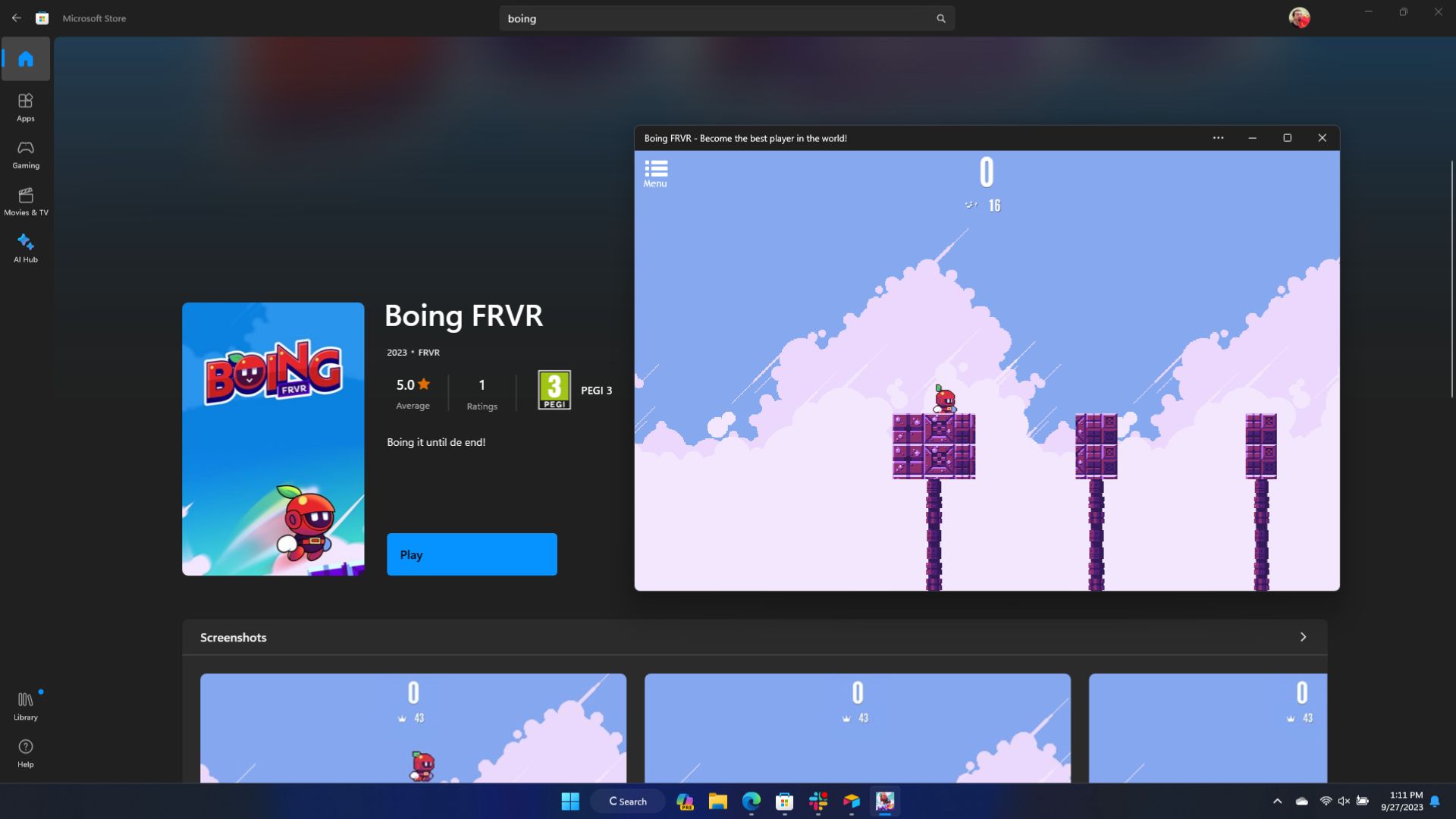Open AI Hub in sidebar
The height and width of the screenshot is (819, 1456).
(x=26, y=248)
